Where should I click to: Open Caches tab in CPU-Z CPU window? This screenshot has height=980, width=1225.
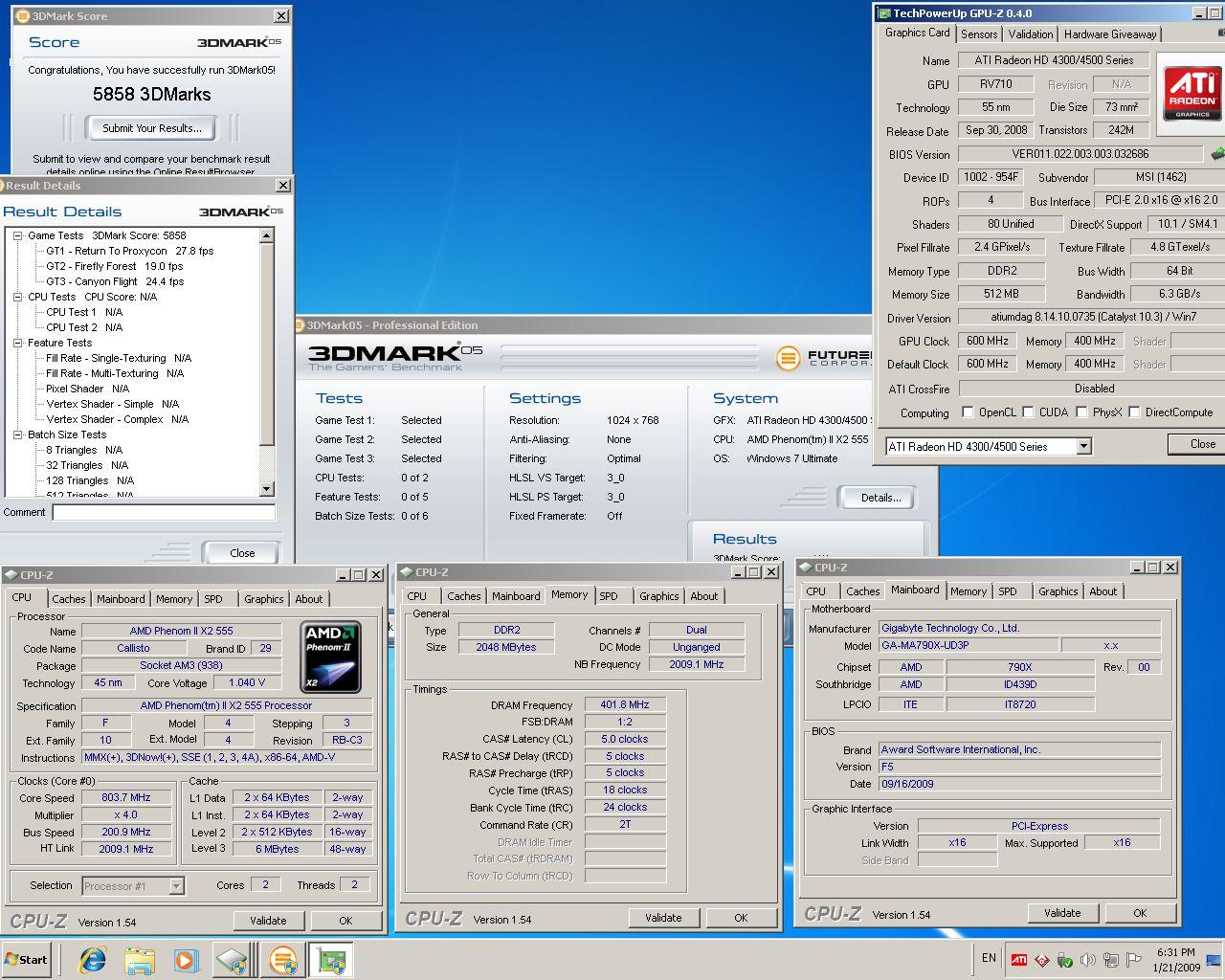pyautogui.click(x=68, y=599)
